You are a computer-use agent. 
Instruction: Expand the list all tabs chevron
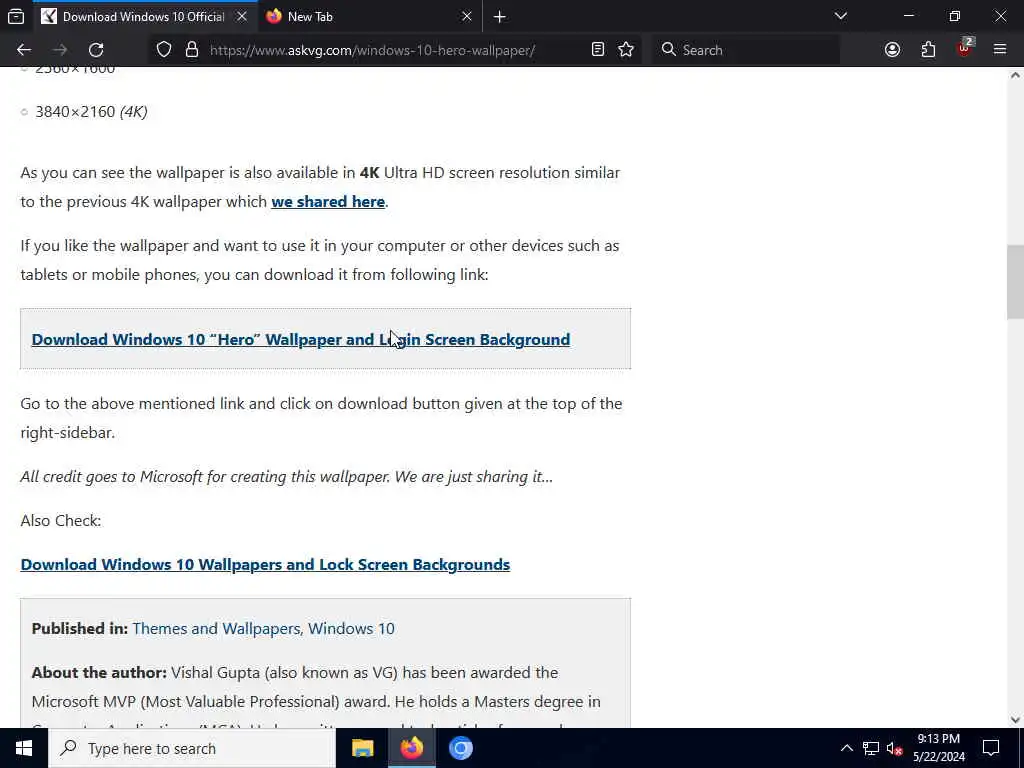[841, 16]
